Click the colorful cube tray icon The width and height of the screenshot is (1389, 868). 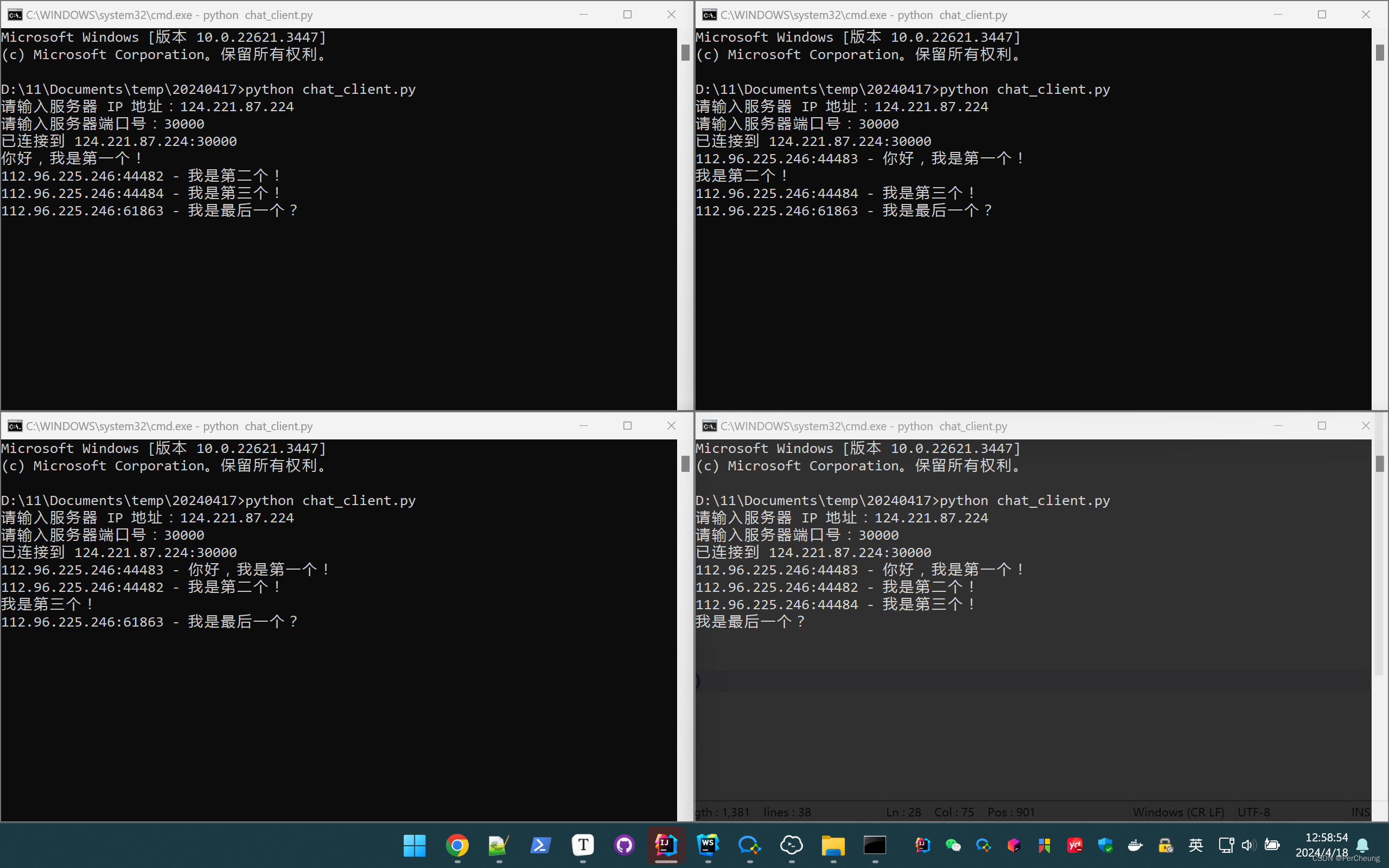(1014, 845)
